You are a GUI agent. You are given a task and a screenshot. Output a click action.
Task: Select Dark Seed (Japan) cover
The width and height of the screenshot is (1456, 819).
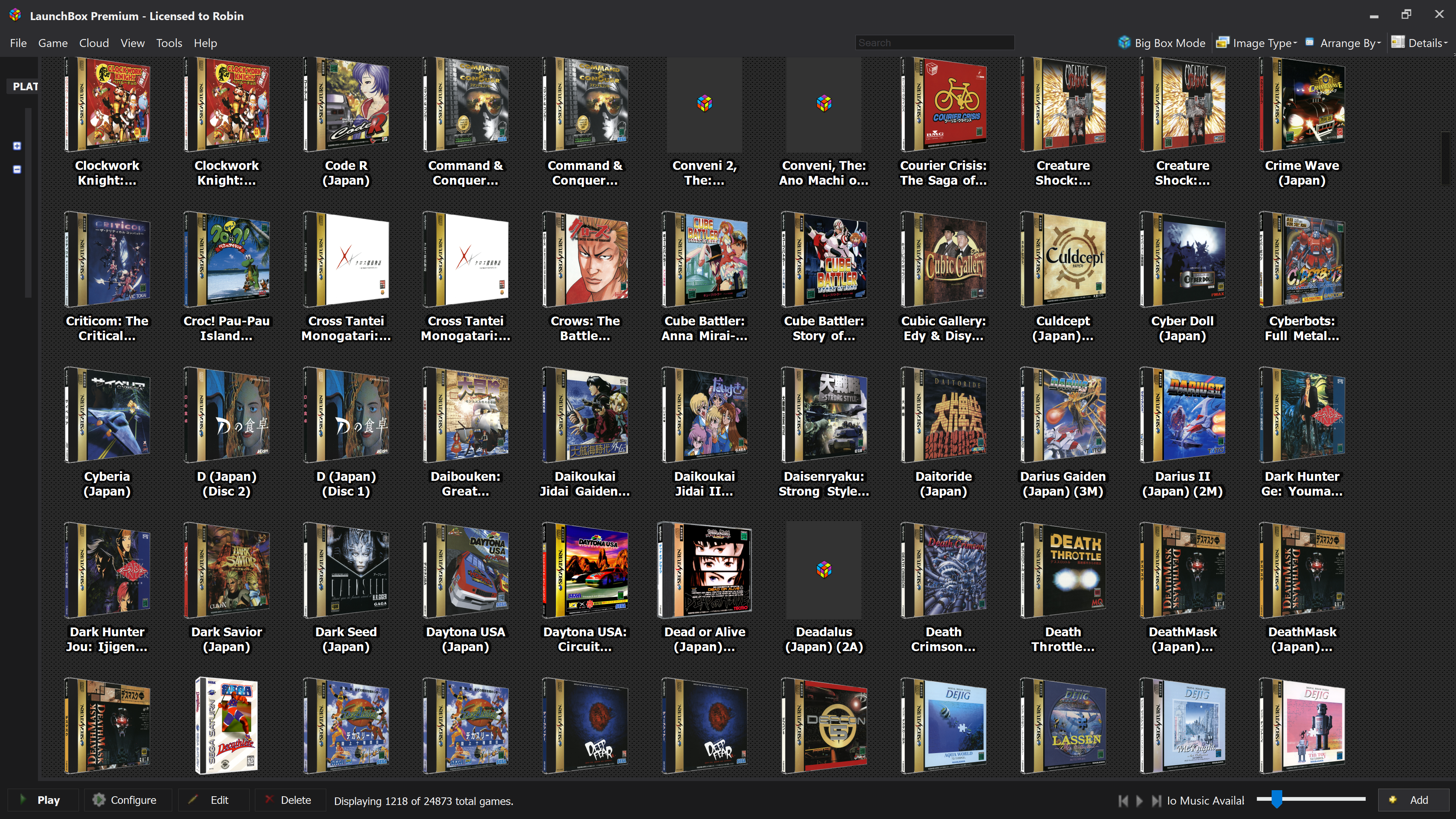346,571
